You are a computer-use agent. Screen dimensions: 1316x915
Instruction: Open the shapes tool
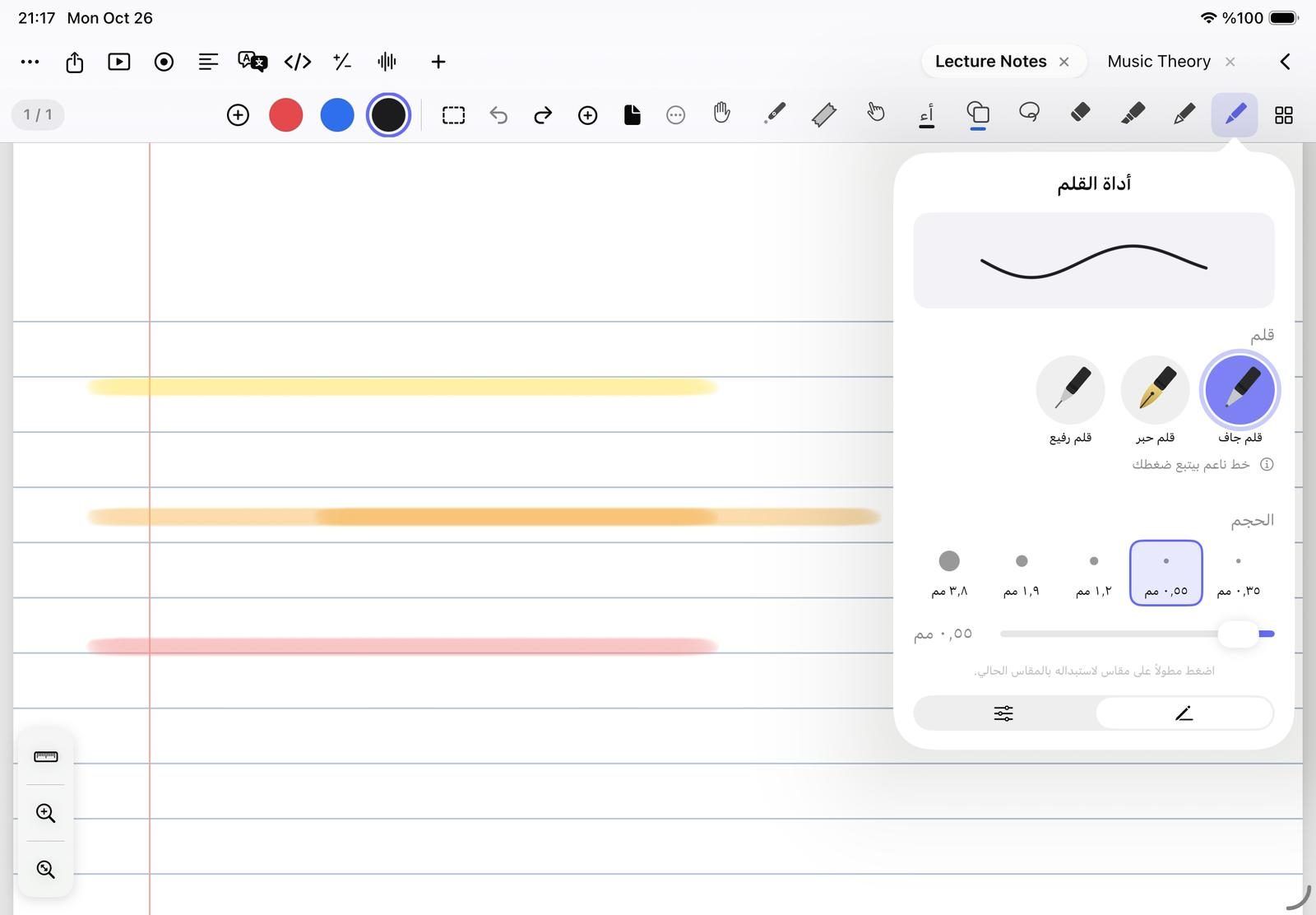pos(978,114)
